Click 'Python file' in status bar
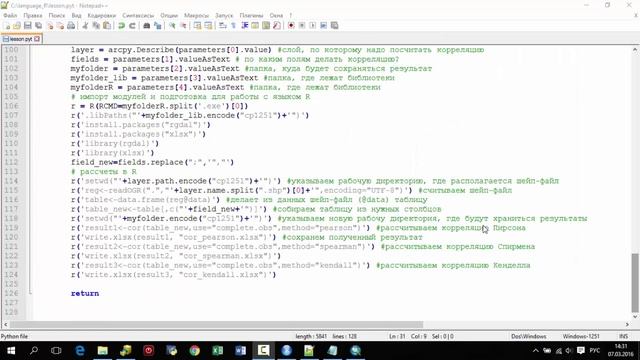The height and width of the screenshot is (360, 640). click(x=14, y=336)
